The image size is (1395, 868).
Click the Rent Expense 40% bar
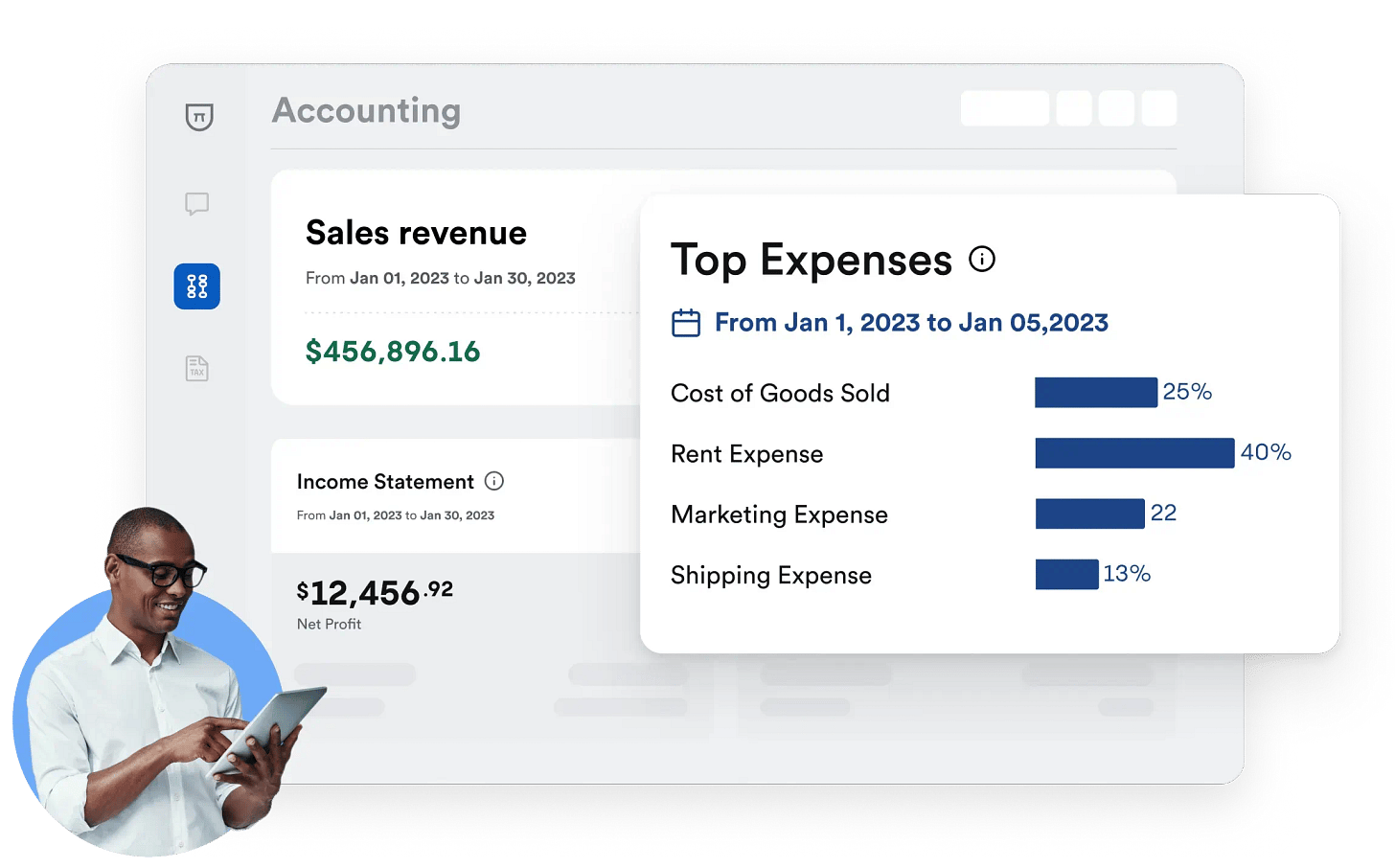pos(1134,453)
